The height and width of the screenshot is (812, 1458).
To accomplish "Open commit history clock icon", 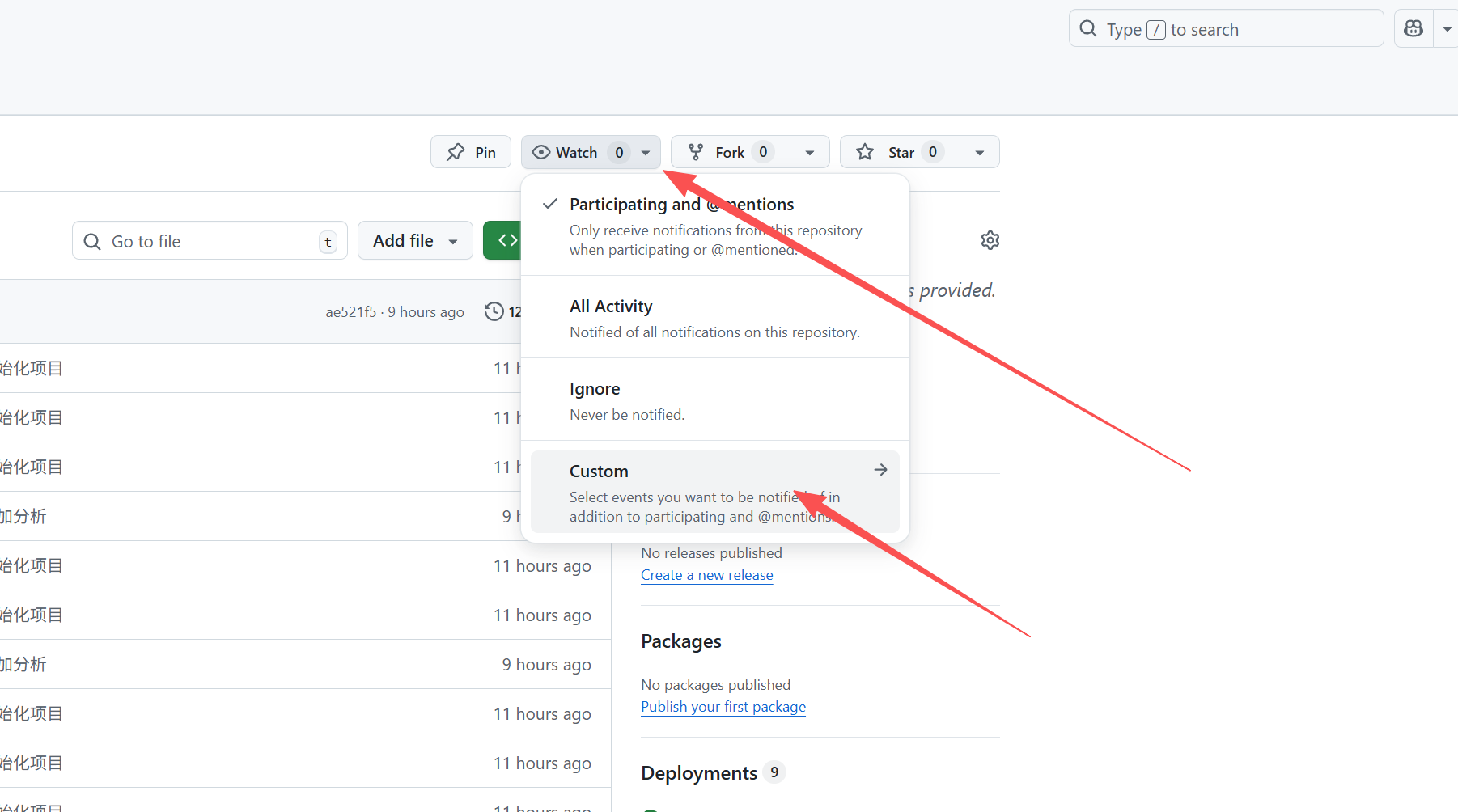I will click(494, 311).
